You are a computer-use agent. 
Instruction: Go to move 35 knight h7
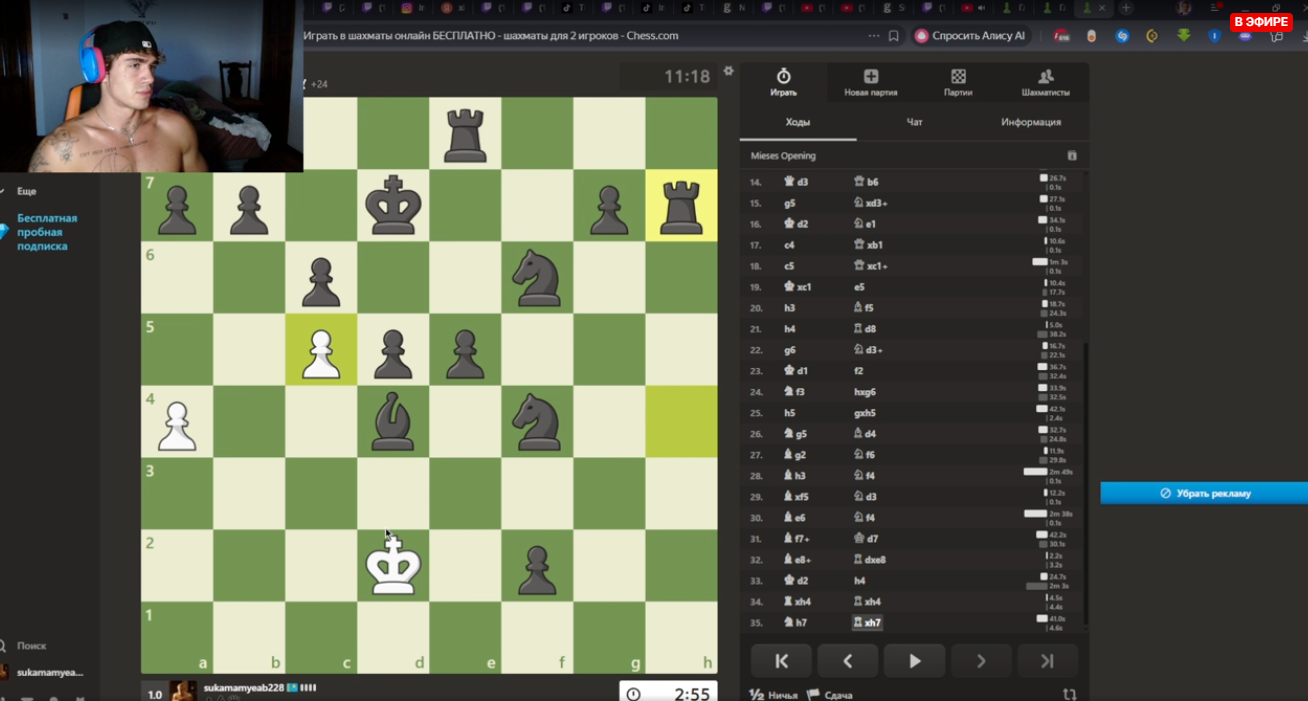(795, 622)
